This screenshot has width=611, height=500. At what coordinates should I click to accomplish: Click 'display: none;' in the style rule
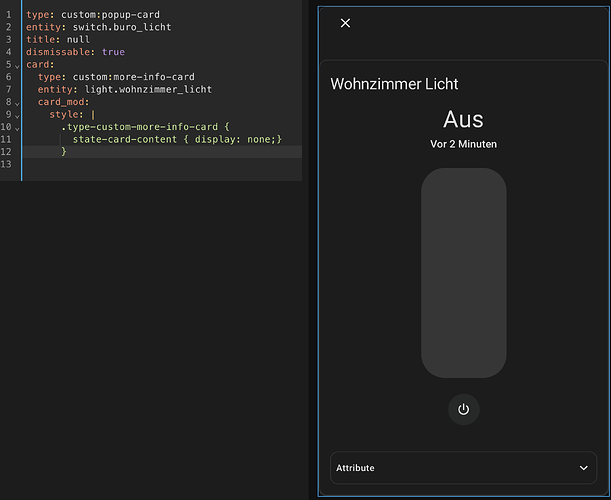(x=236, y=139)
